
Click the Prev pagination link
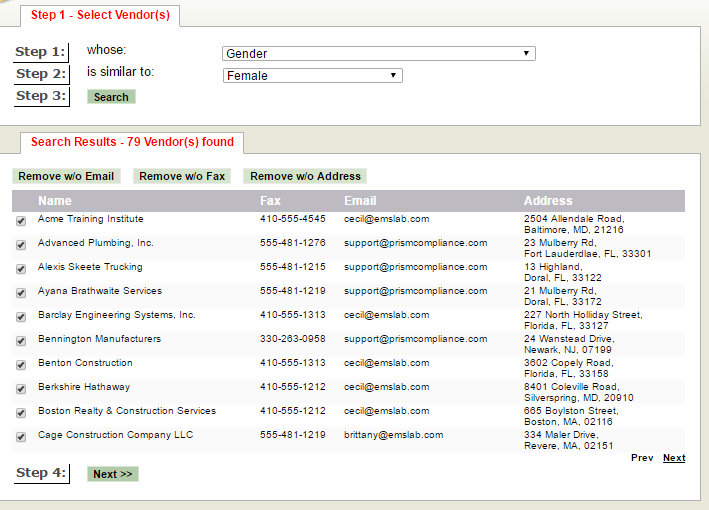642,458
